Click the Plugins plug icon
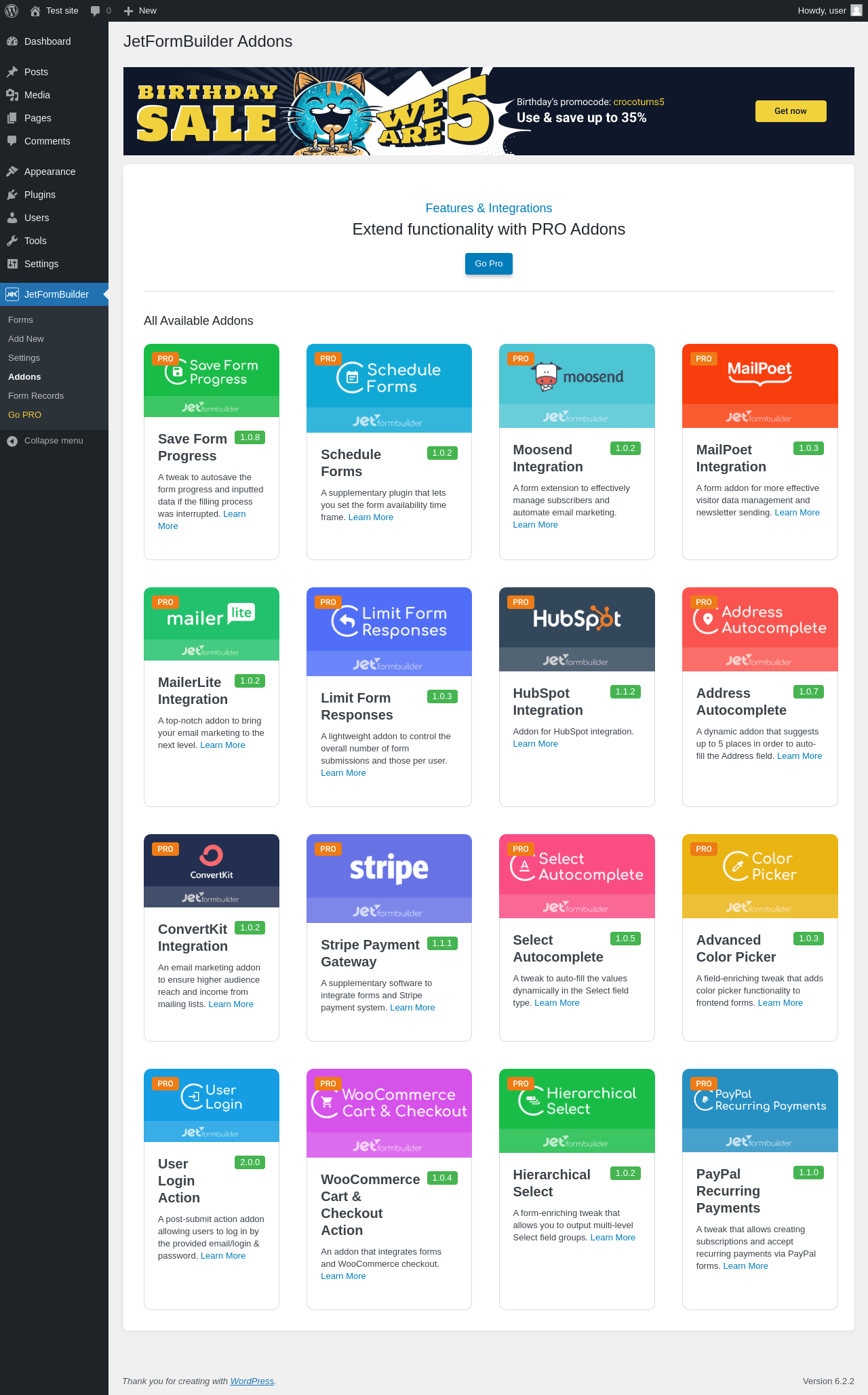This screenshot has height=1395, width=868. click(12, 195)
